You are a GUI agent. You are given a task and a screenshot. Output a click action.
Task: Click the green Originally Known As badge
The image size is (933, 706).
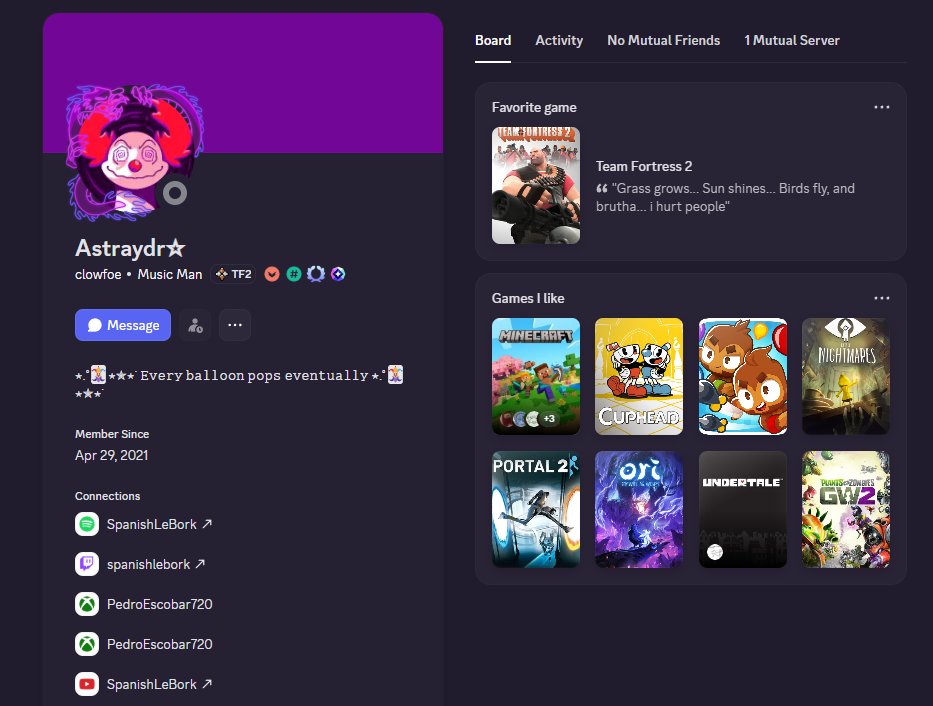[293, 273]
